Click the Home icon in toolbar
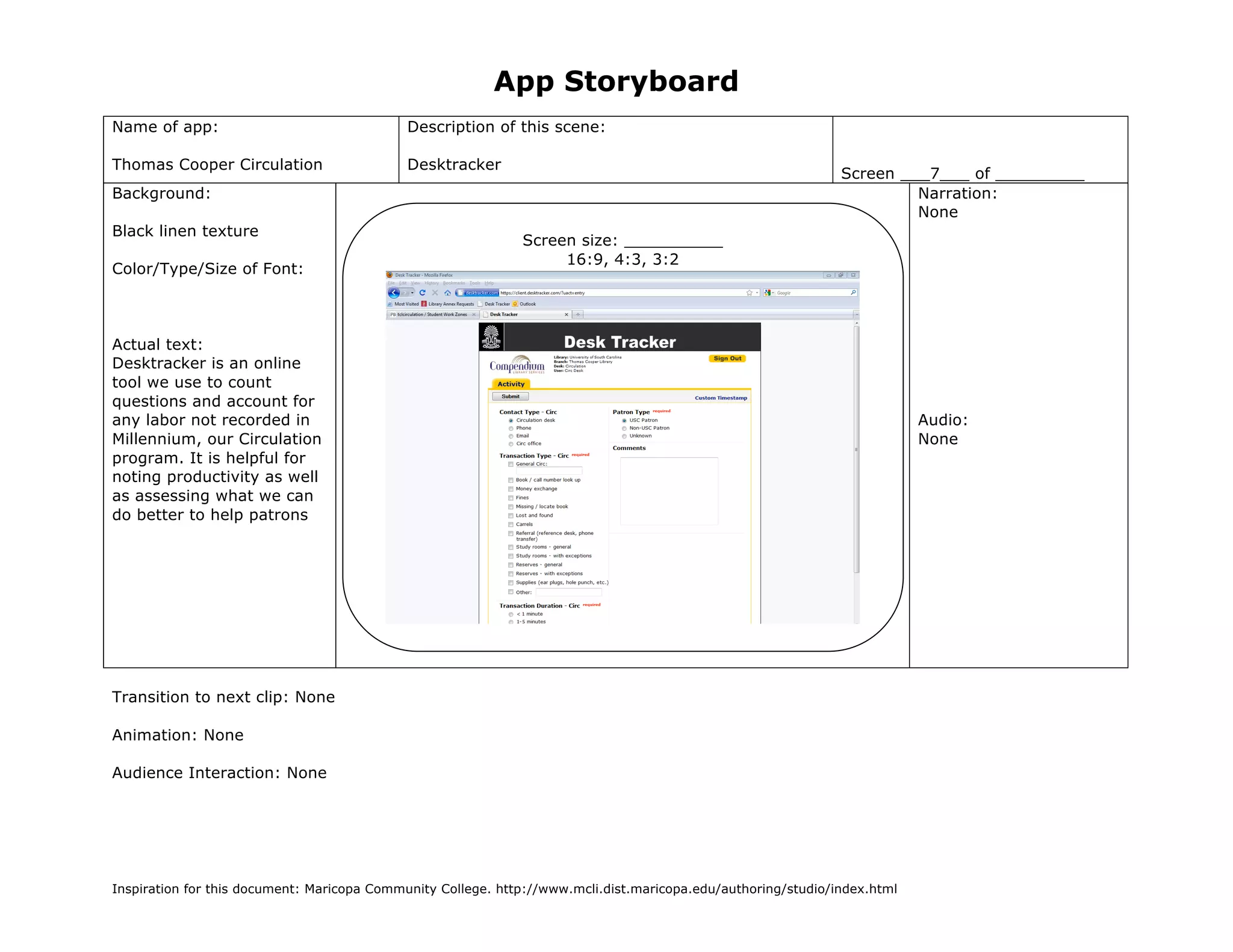The width and height of the screenshot is (1233, 952). tap(447, 293)
